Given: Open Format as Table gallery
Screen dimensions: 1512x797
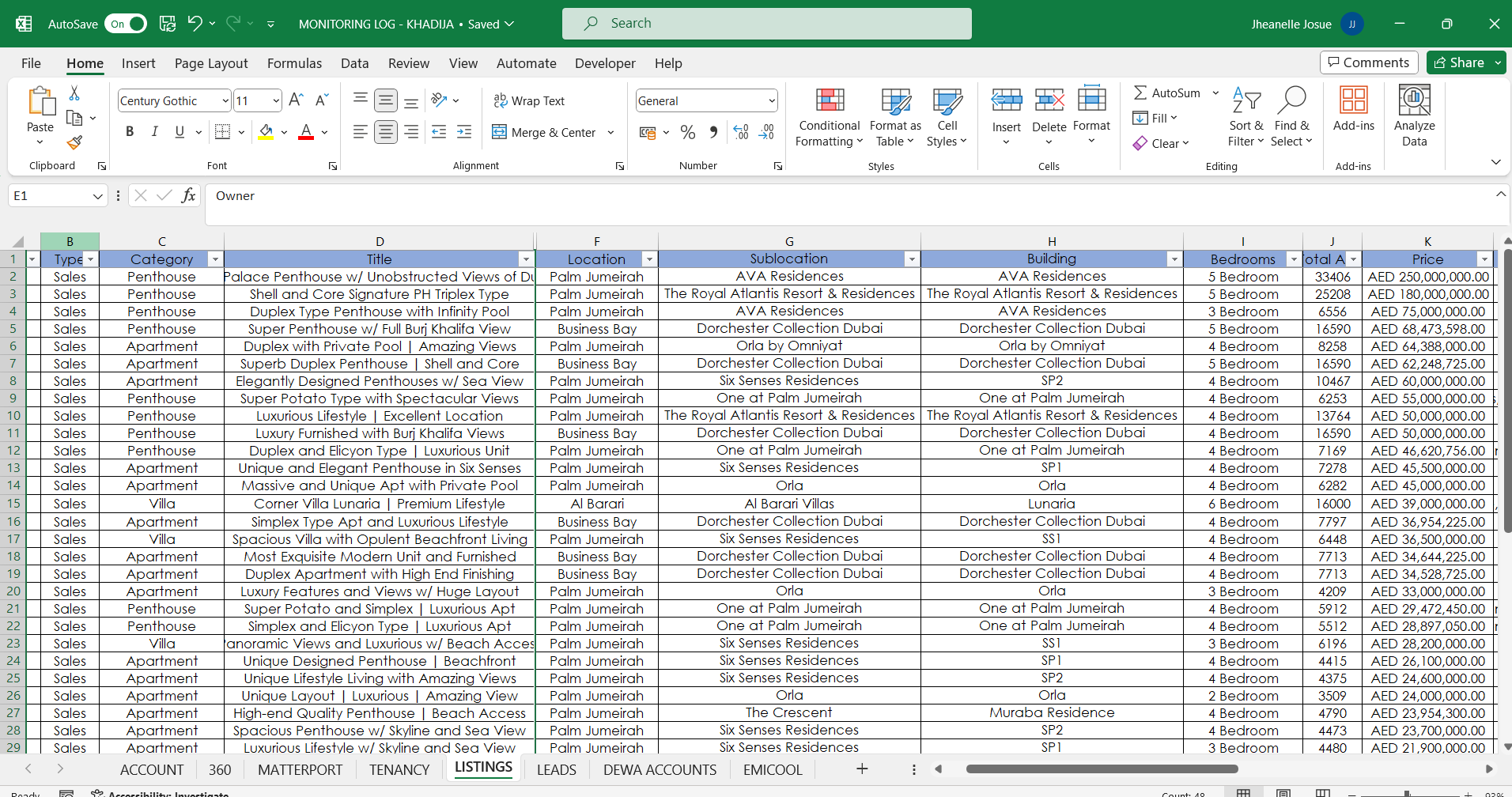Looking at the screenshot, I should pos(895,116).
